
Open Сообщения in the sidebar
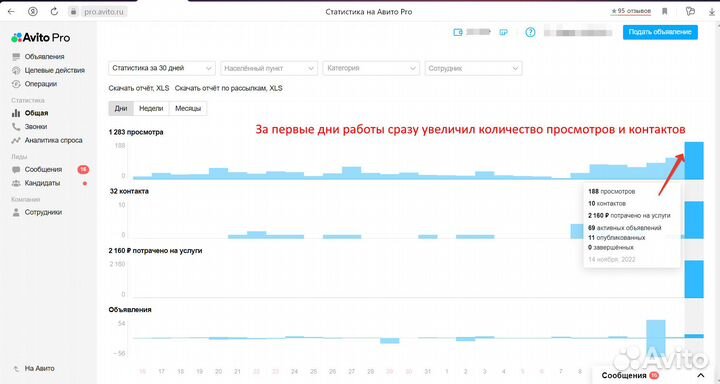pos(43,169)
